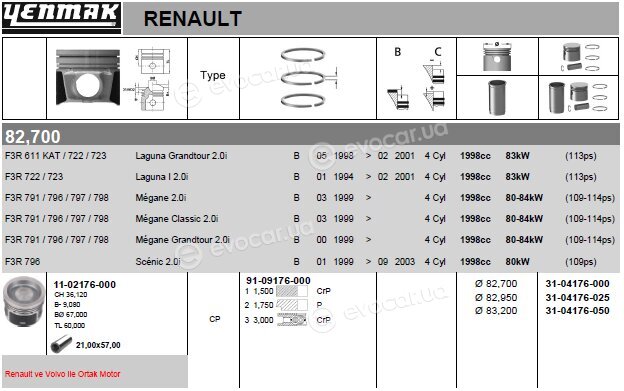Open kit number 31-04176-000
Screen dimensions: 624x391
coord(577,284)
